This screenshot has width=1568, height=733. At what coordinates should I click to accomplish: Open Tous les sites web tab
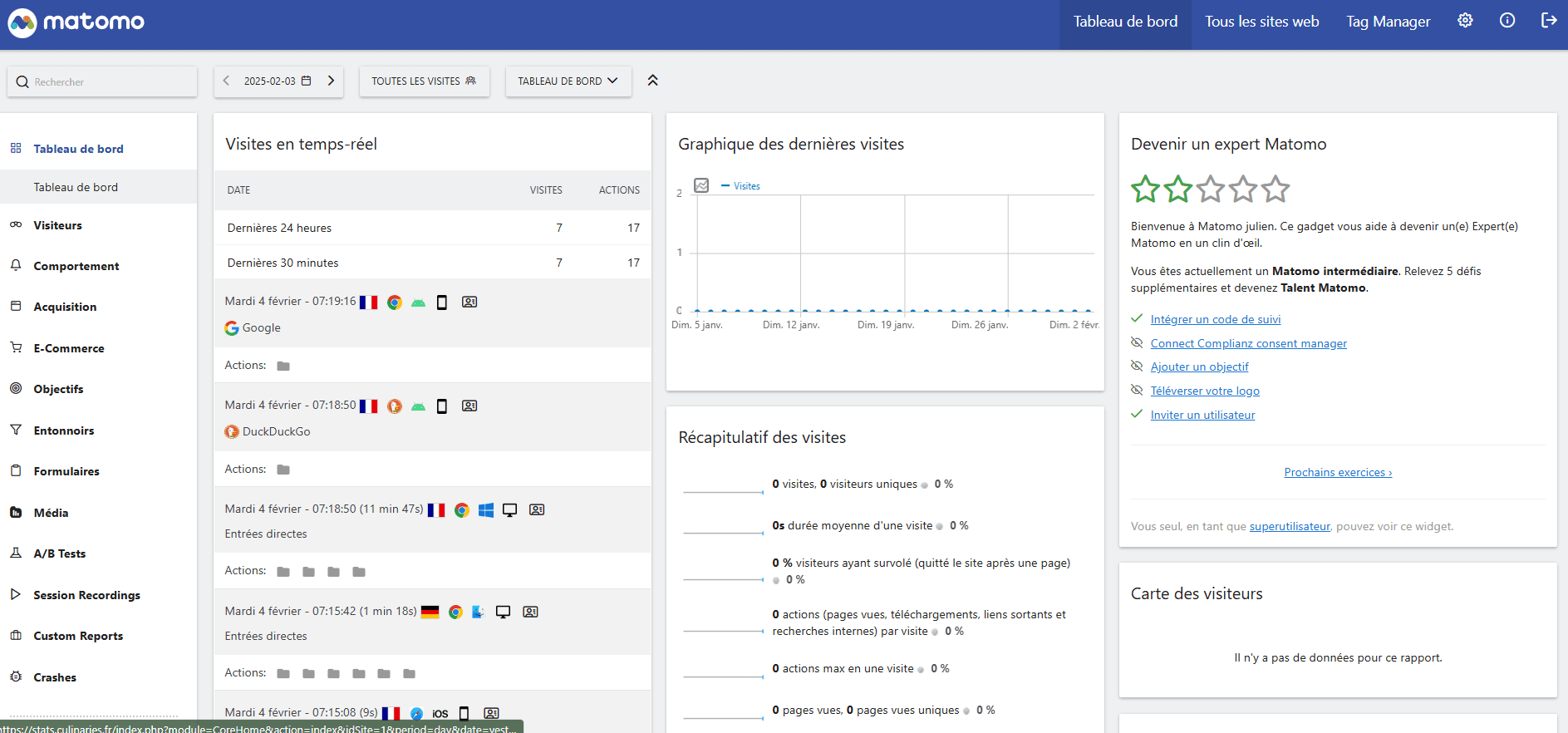point(1261,22)
